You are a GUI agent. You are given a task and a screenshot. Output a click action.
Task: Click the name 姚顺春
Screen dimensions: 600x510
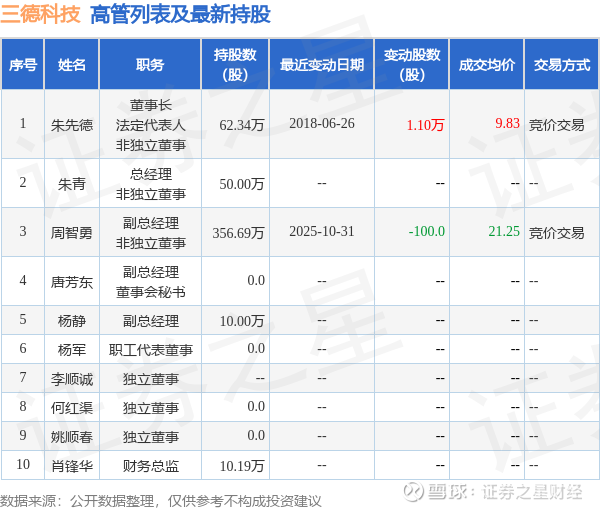[72, 437]
